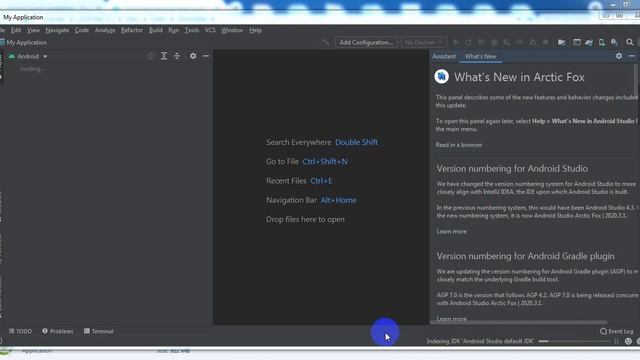Click the face icon in status bar

click(628, 341)
